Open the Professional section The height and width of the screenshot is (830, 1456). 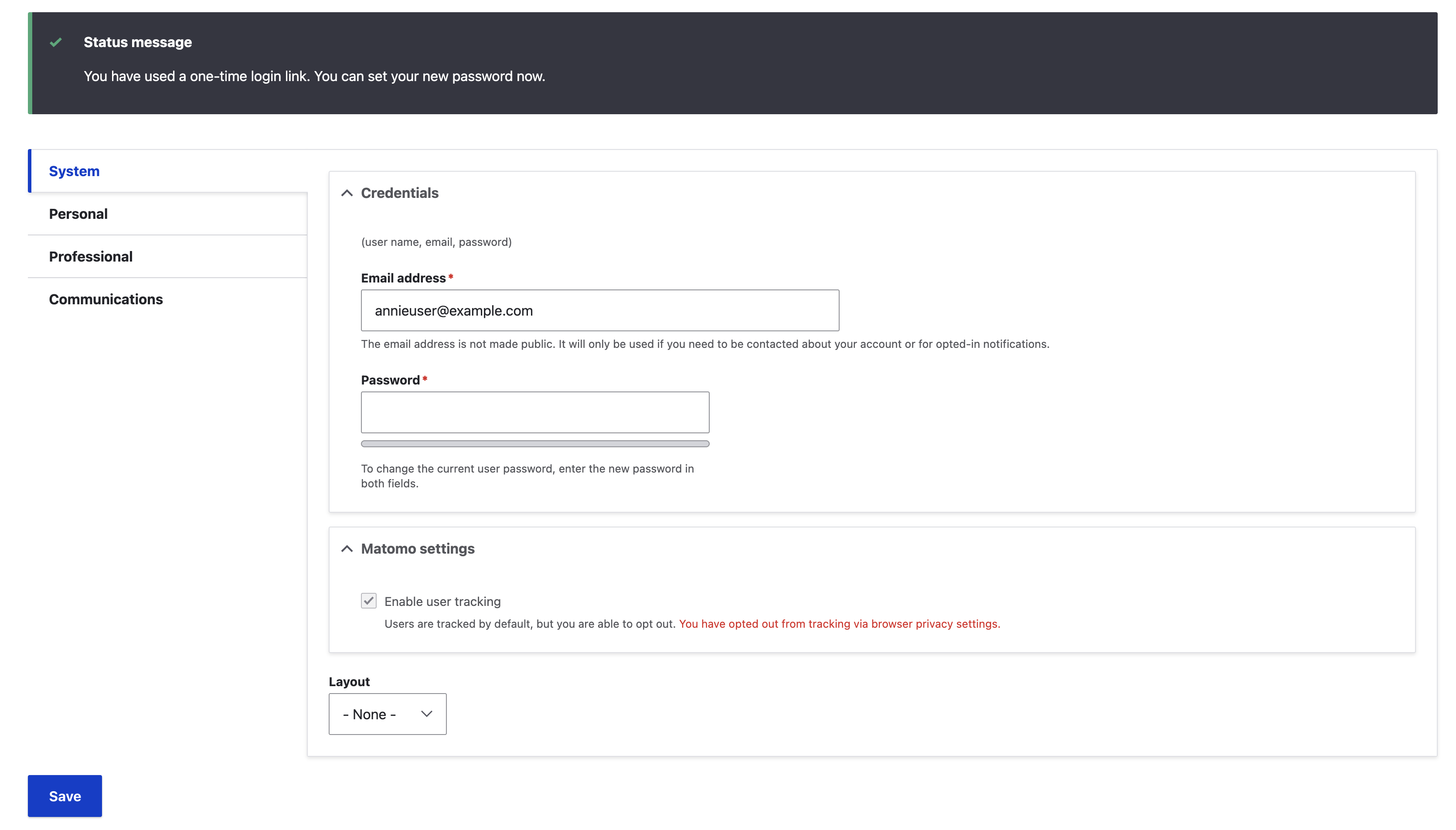click(x=90, y=256)
